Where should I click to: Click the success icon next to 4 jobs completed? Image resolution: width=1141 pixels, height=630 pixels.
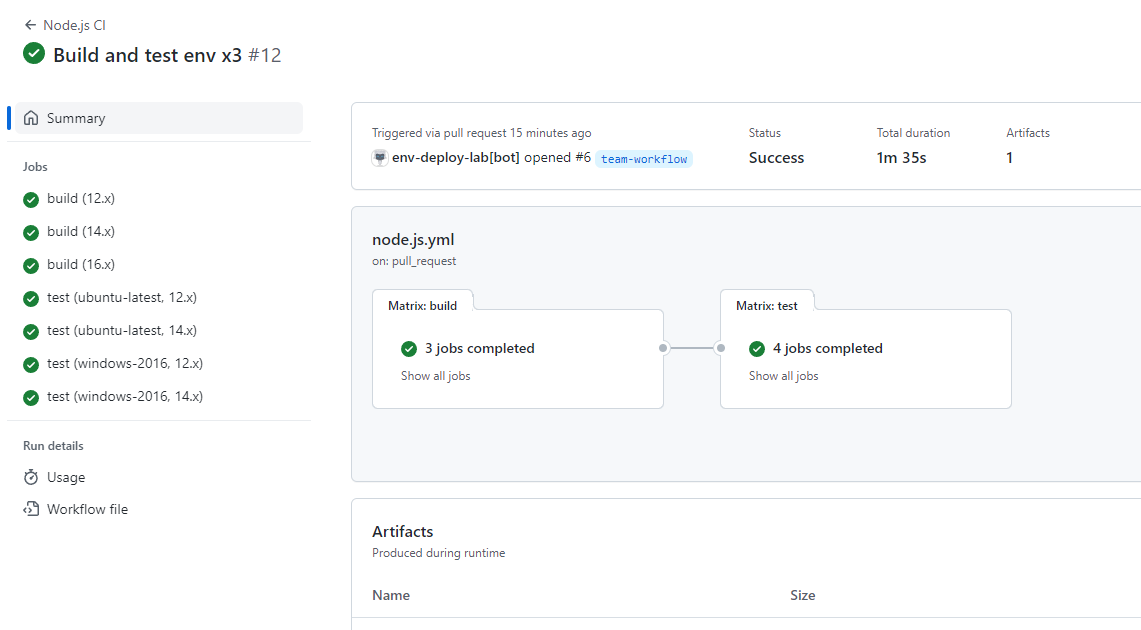click(757, 349)
